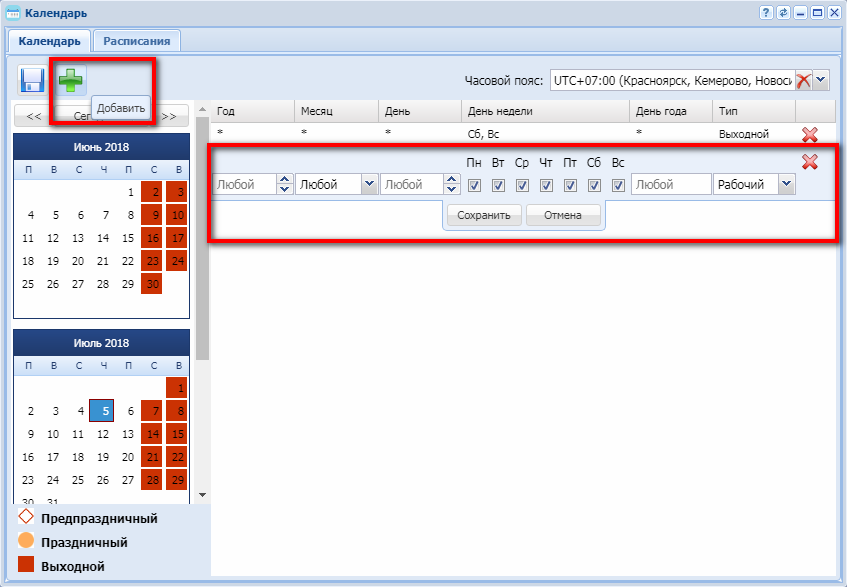Open the time zone dropdown list
The height and width of the screenshot is (587, 847).
click(x=821, y=81)
